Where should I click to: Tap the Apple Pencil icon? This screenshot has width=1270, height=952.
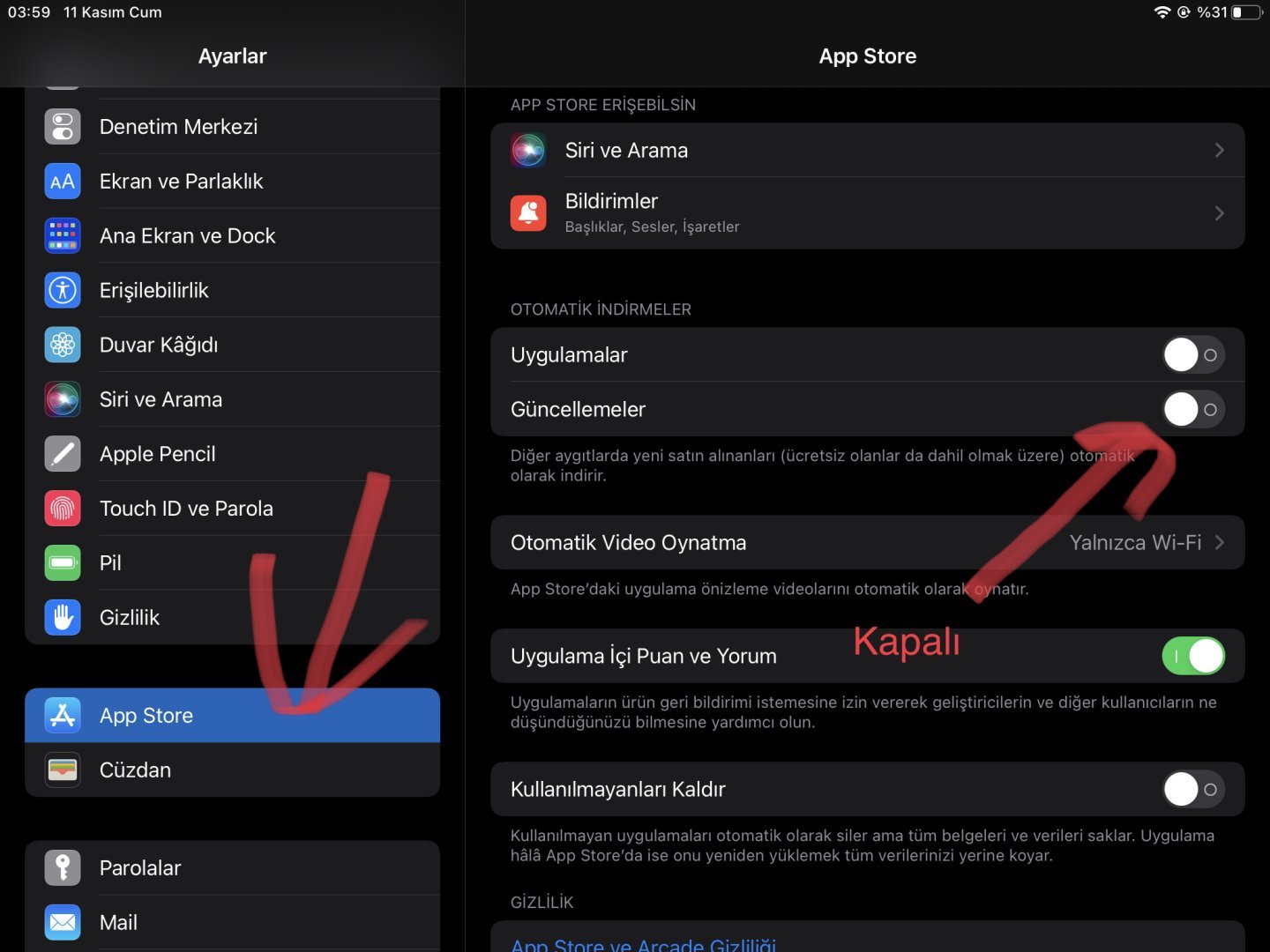tap(63, 454)
